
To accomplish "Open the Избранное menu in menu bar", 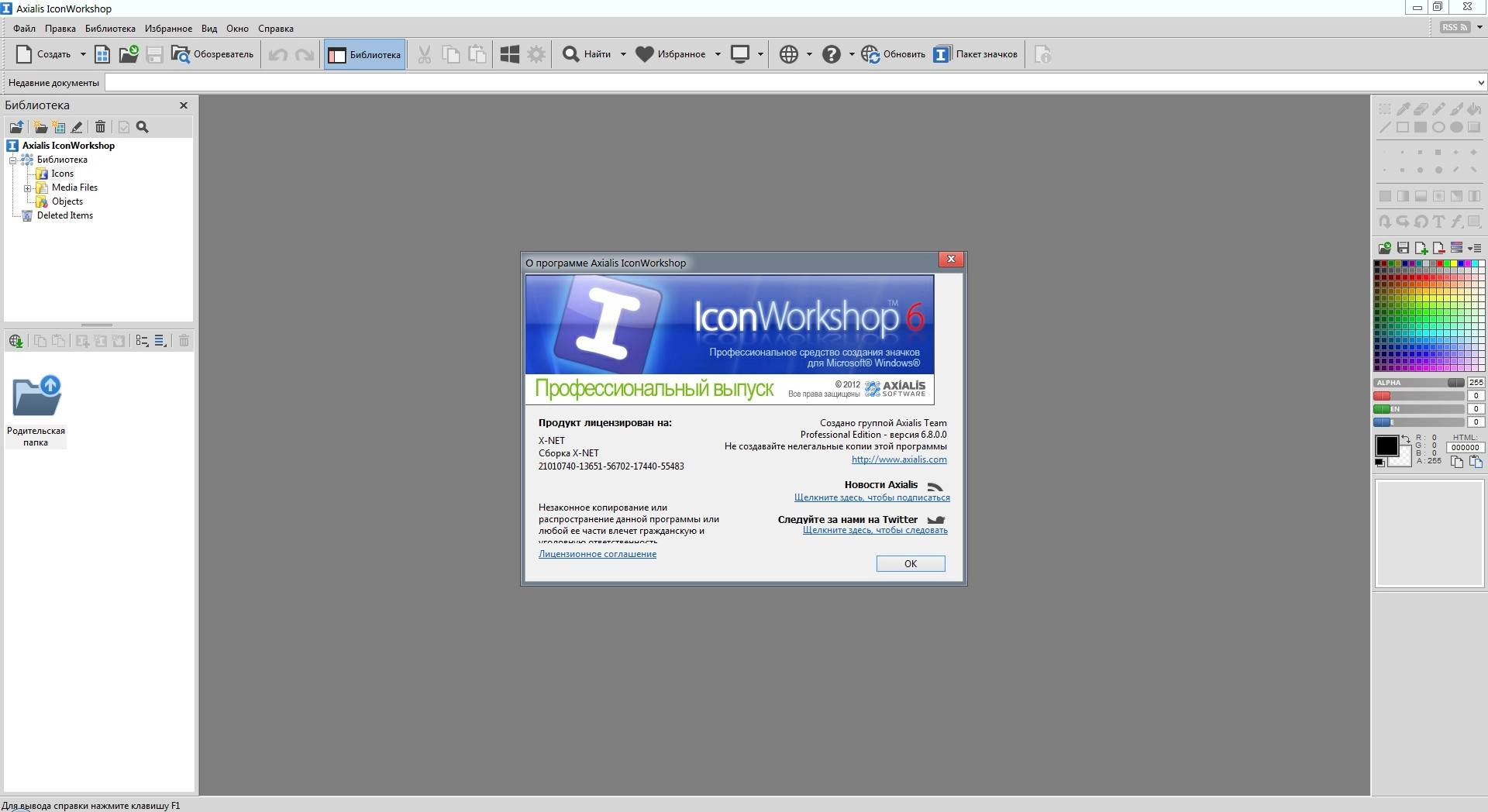I will tap(168, 29).
